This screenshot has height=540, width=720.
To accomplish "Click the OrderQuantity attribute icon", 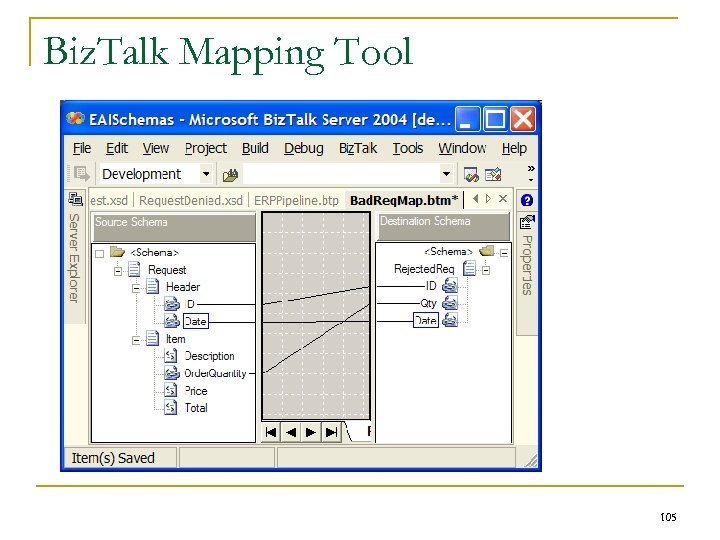I will pos(171,373).
